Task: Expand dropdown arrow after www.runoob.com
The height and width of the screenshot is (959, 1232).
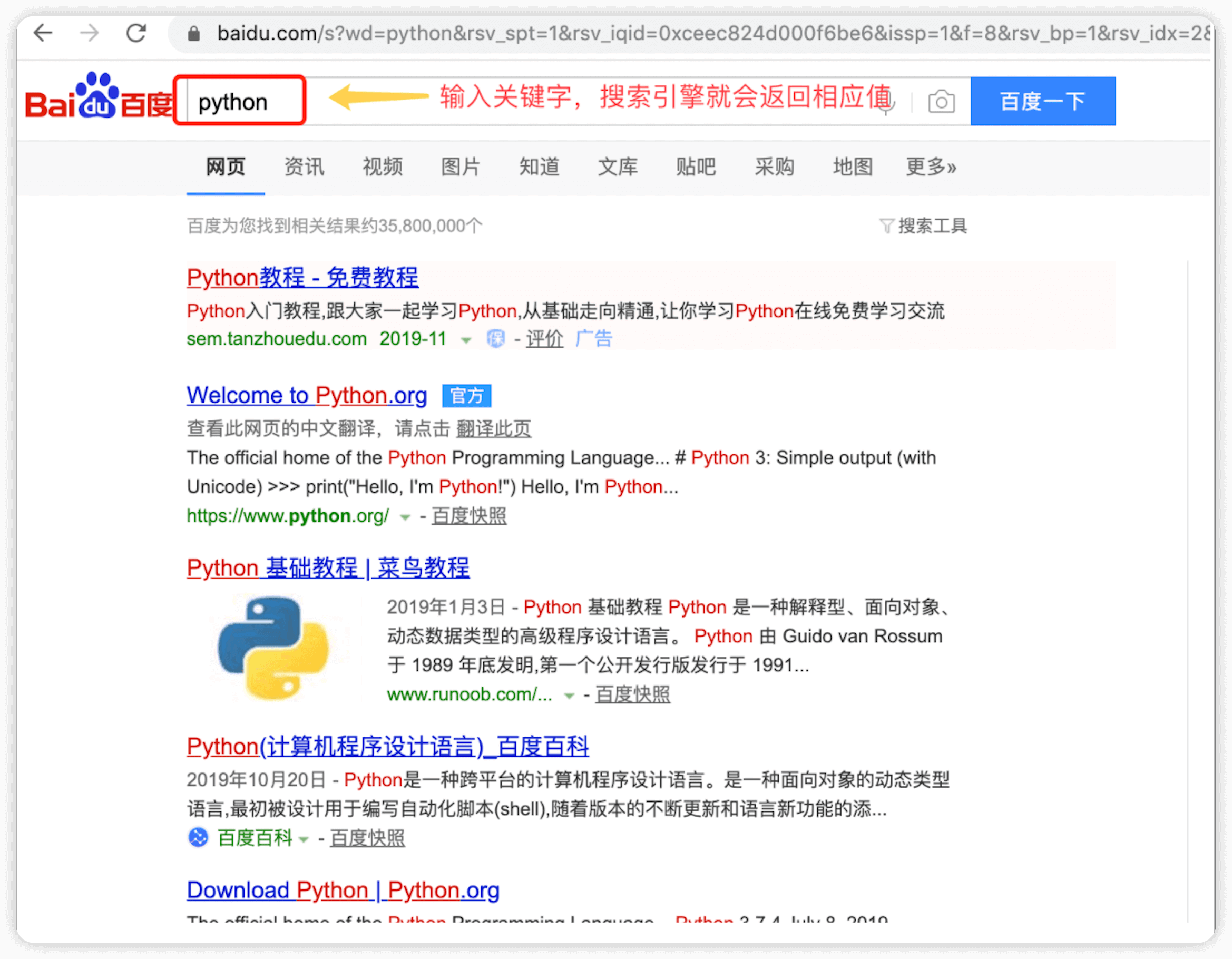Action: tap(569, 696)
